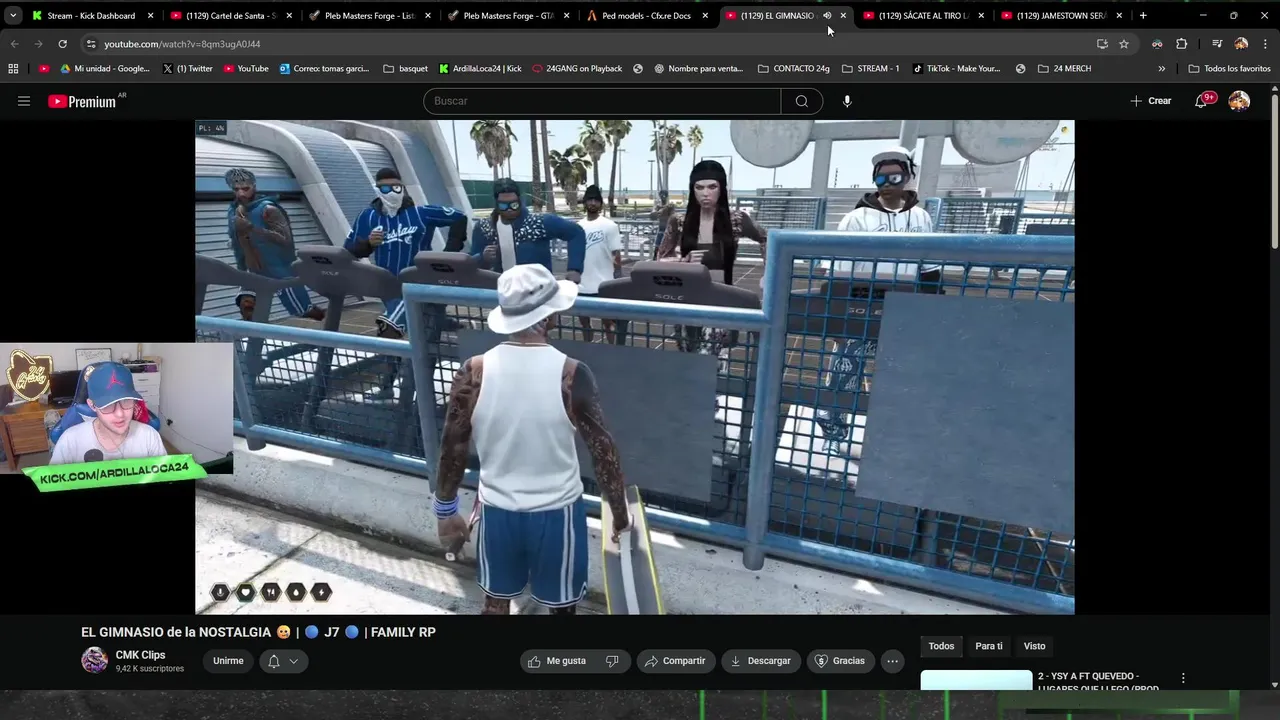Open YouTube notifications bell
The width and height of the screenshot is (1280, 720).
pos(1201,101)
